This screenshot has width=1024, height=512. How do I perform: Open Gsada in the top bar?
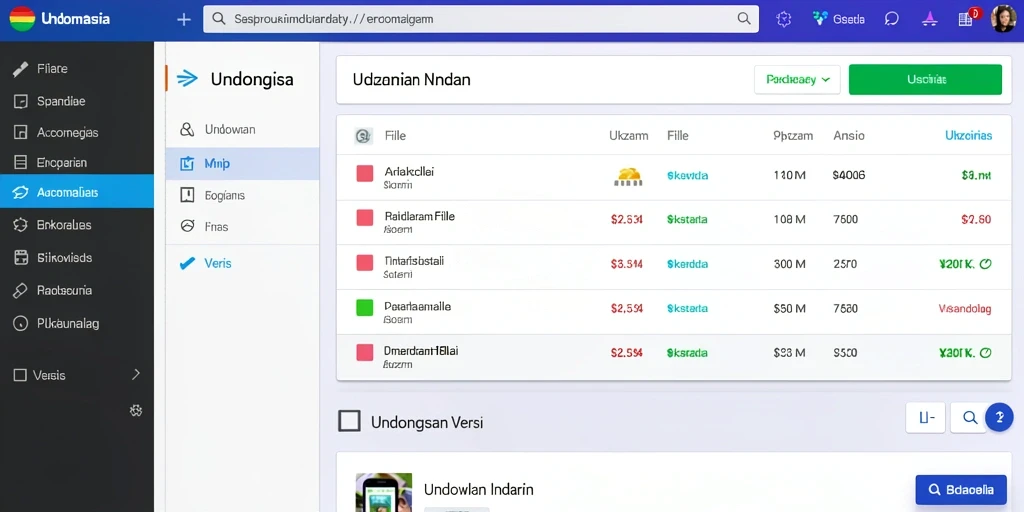coord(839,20)
